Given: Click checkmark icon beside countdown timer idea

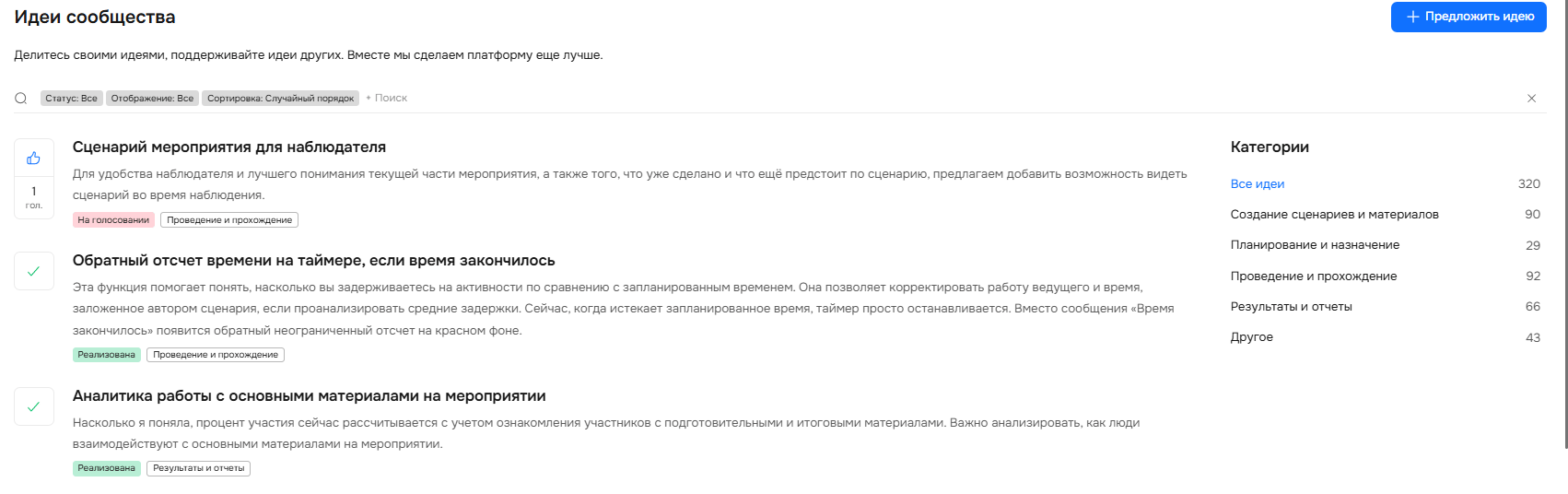Looking at the screenshot, I should (x=34, y=271).
